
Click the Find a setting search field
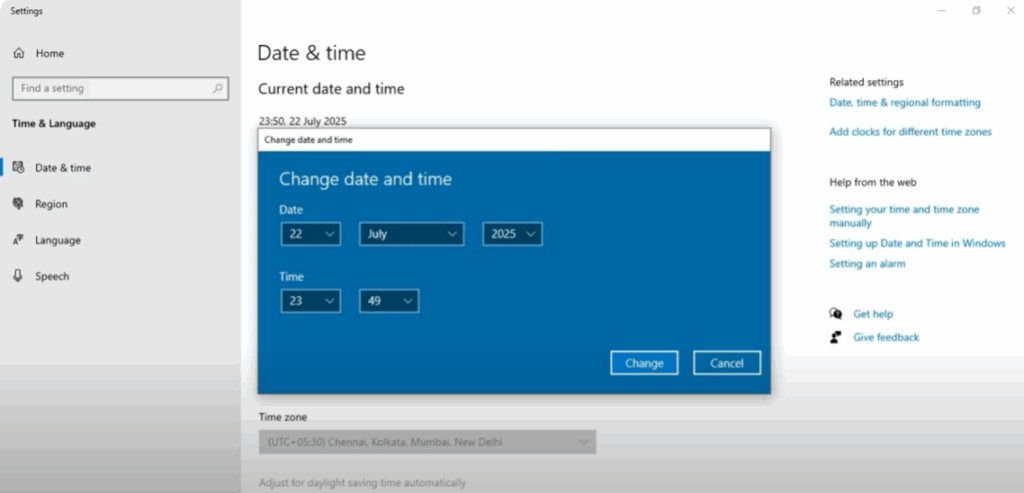click(120, 88)
